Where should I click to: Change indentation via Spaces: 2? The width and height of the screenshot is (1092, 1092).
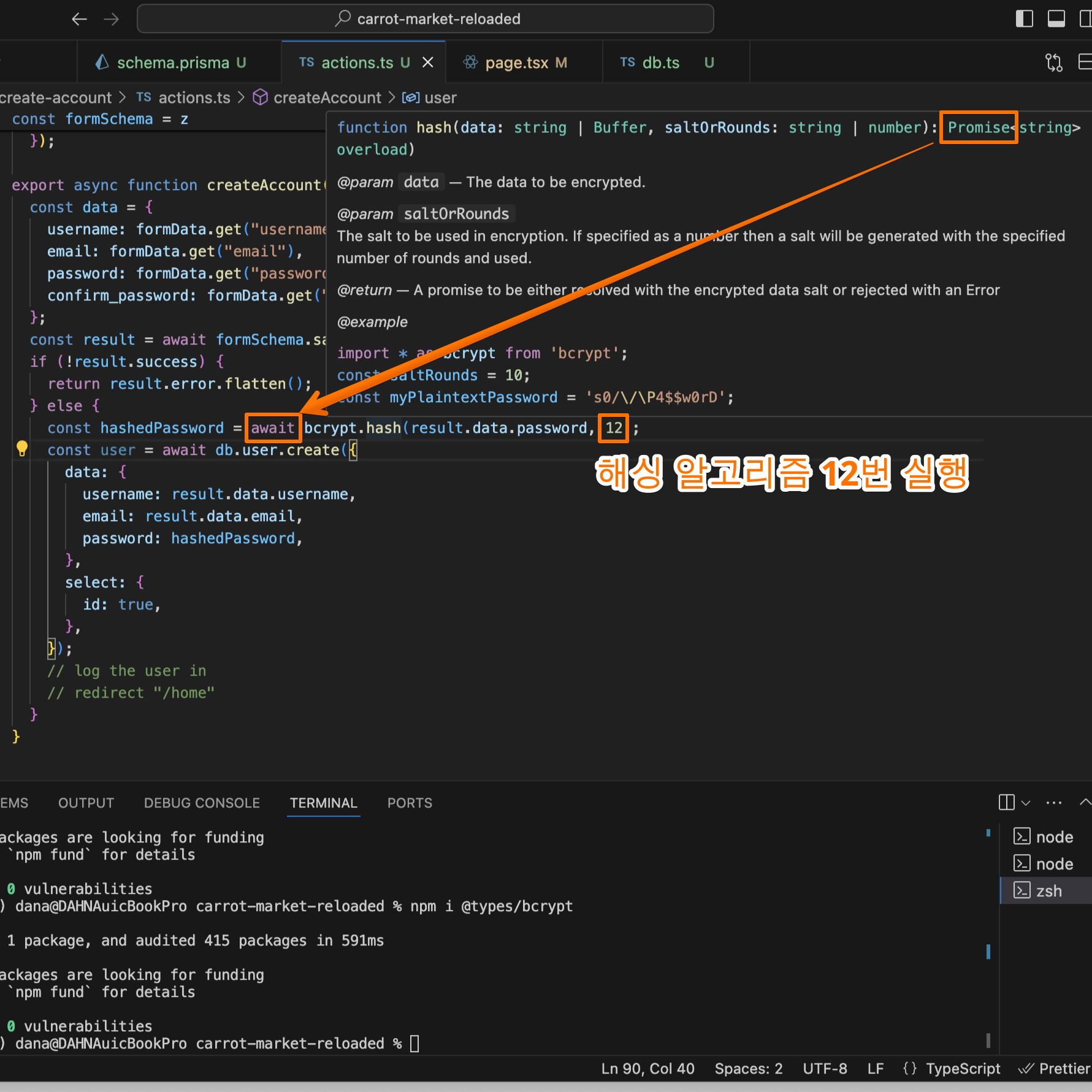[x=749, y=1069]
